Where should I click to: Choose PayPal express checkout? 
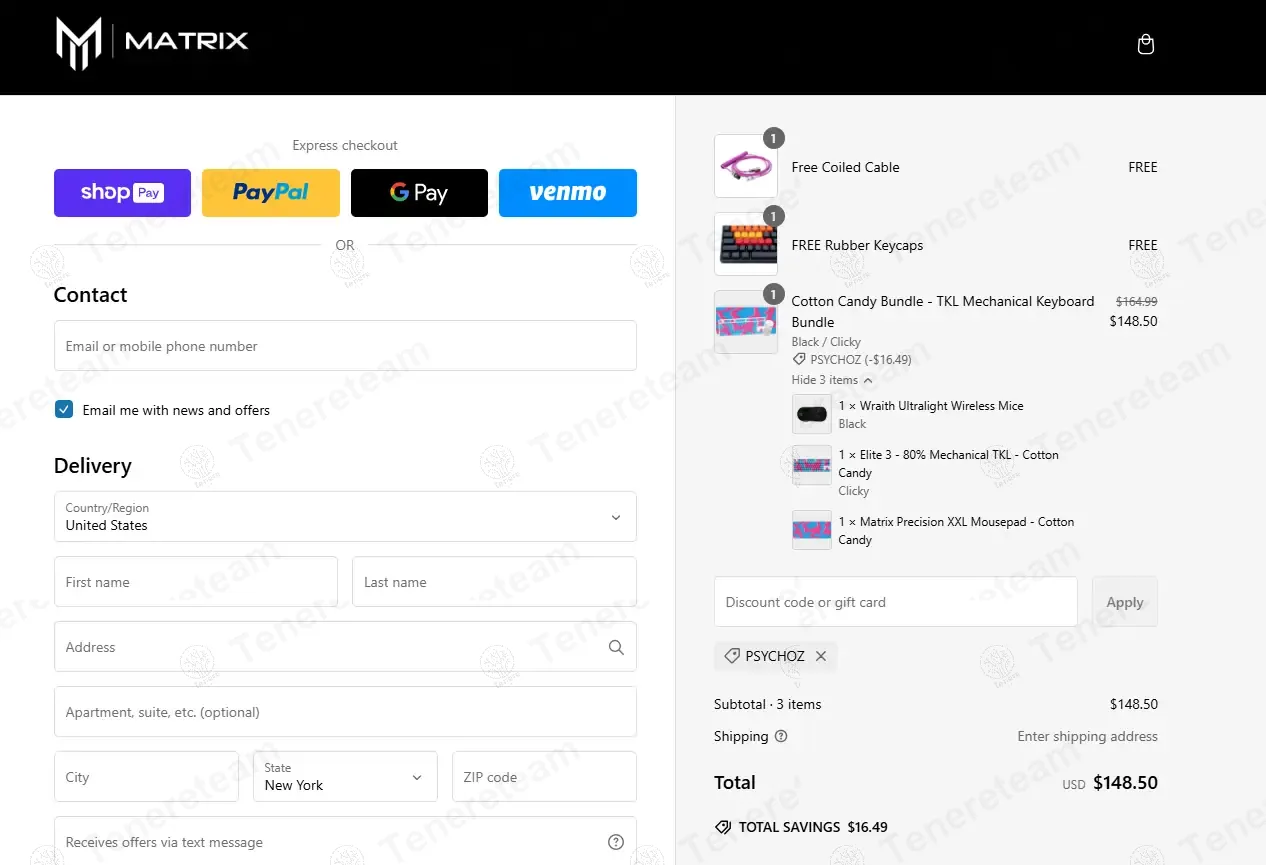pos(271,193)
